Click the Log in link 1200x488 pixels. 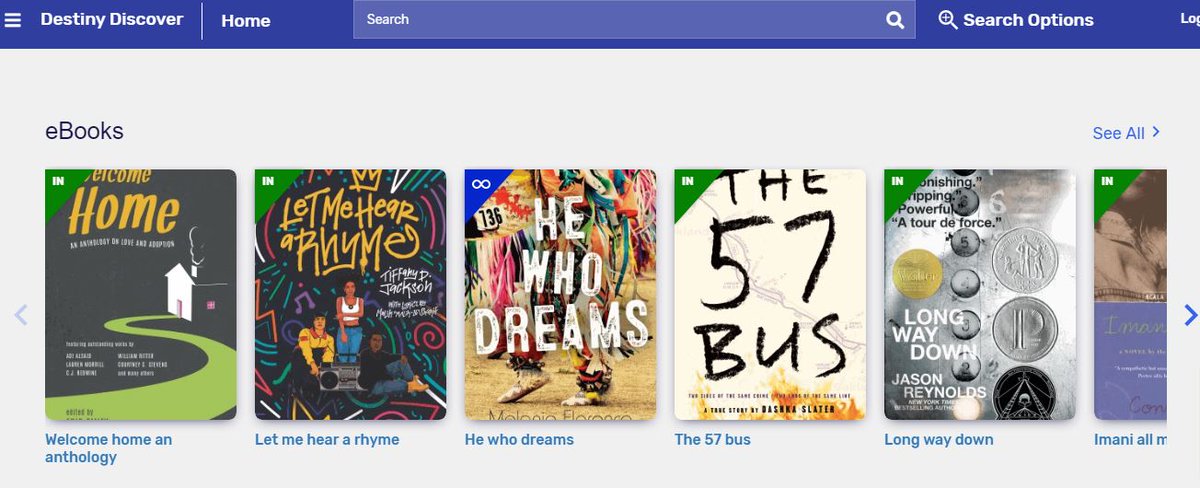click(x=1189, y=20)
